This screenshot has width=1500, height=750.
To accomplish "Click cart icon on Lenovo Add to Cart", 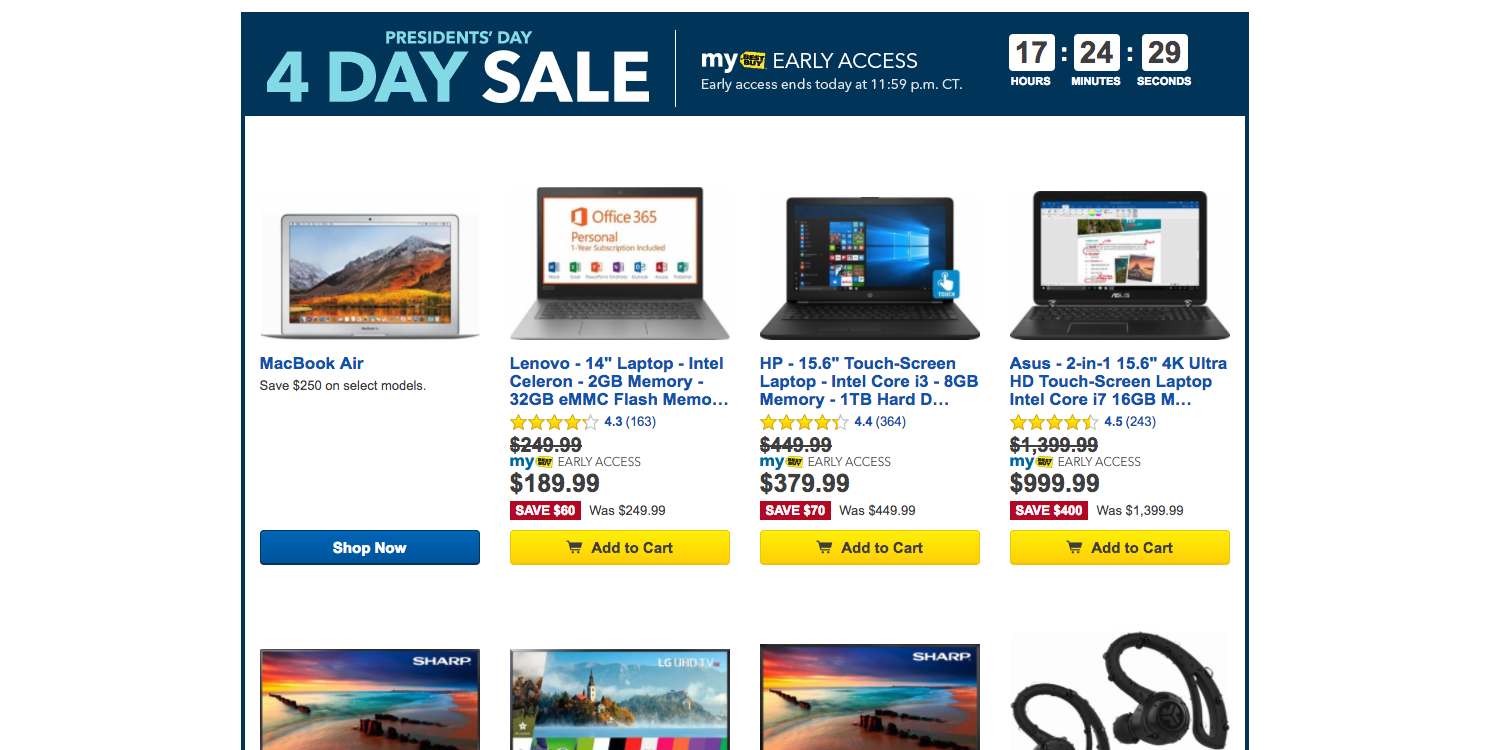I will pos(574,548).
